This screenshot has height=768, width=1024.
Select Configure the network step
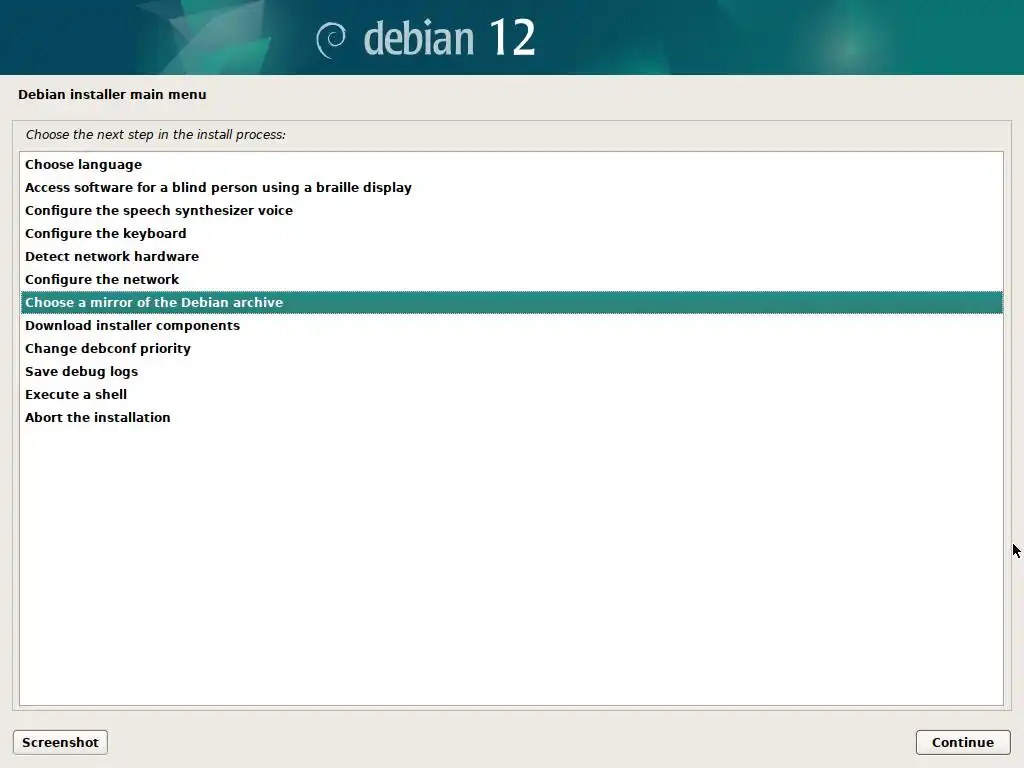click(511, 280)
